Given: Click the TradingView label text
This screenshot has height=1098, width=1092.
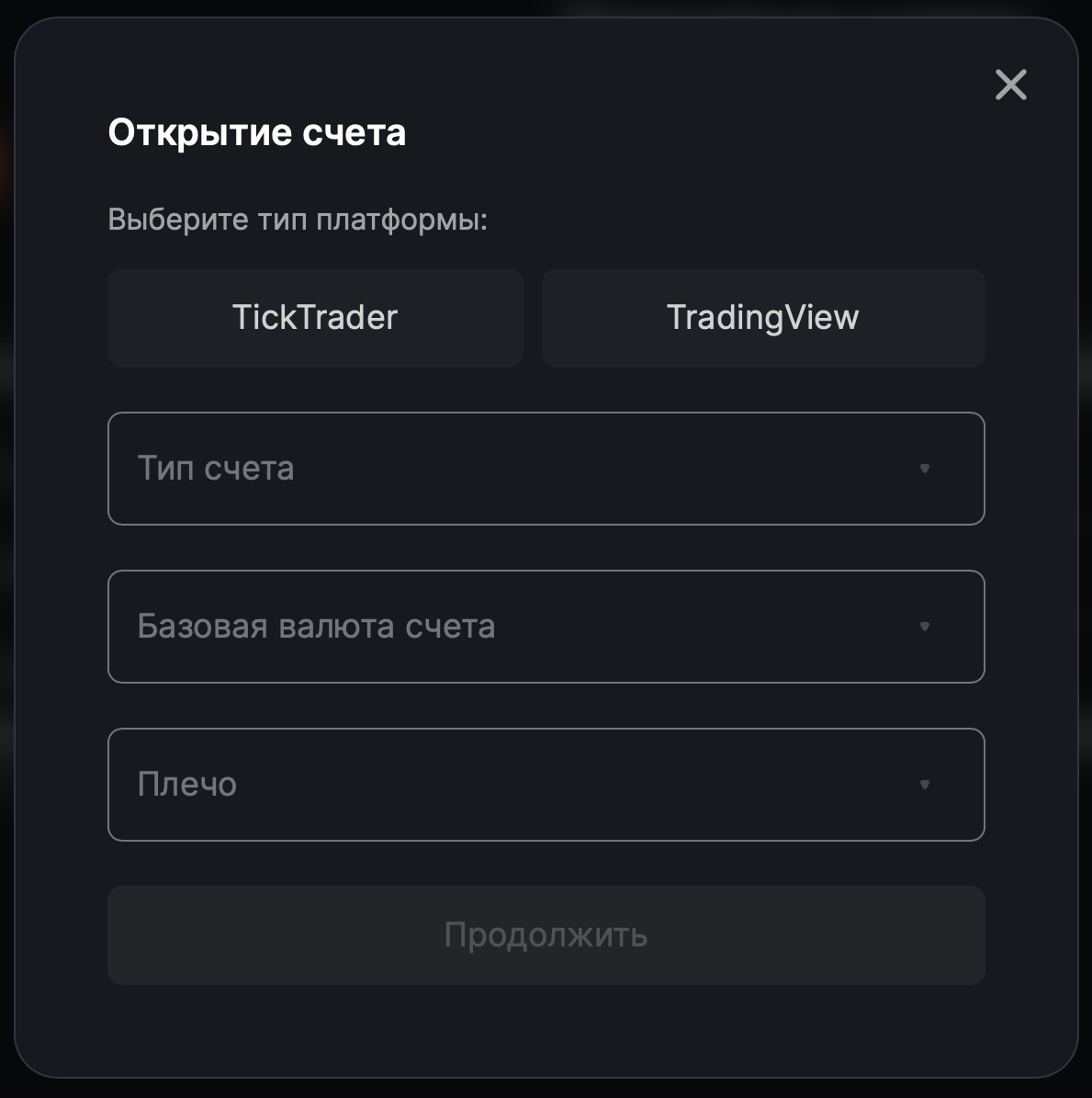Looking at the screenshot, I should pyautogui.click(x=763, y=318).
